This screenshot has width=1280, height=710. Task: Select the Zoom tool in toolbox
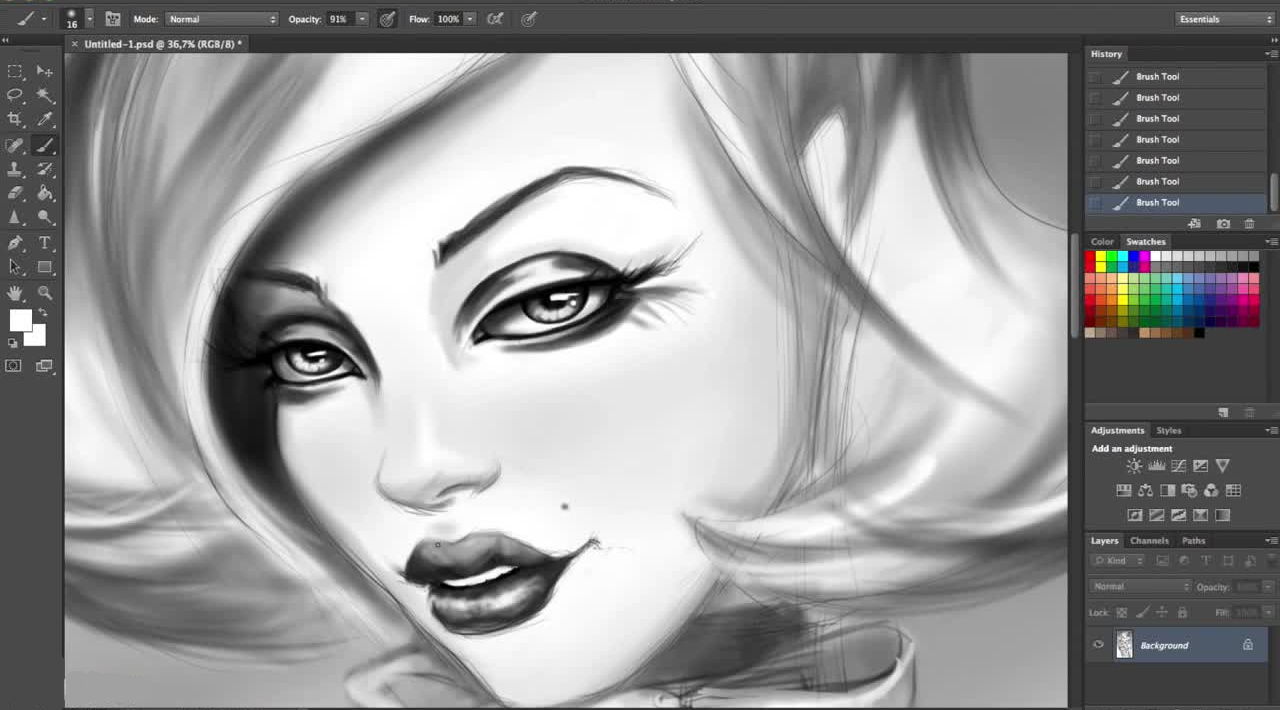(45, 293)
